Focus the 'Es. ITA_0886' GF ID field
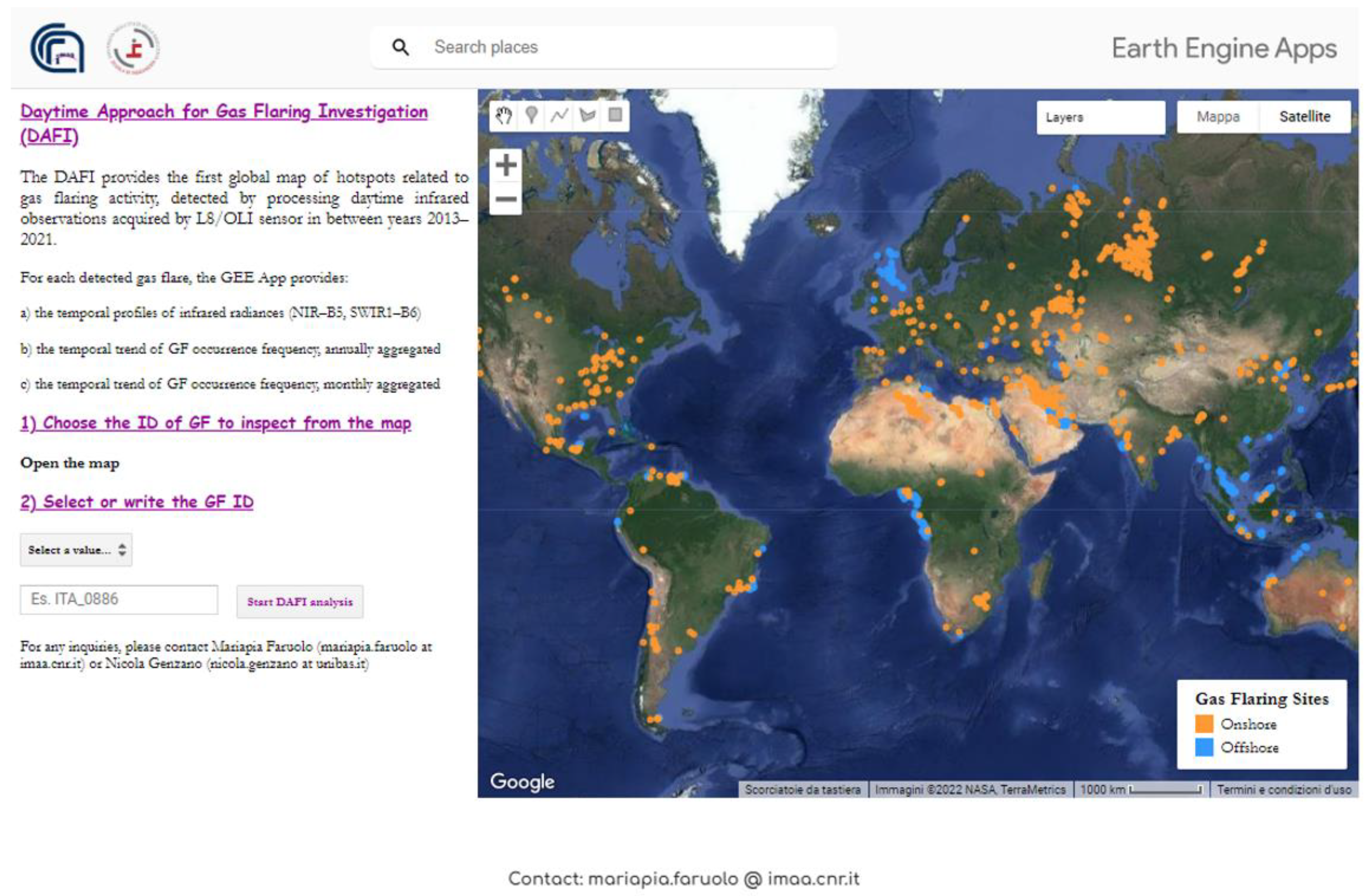 tap(119, 600)
